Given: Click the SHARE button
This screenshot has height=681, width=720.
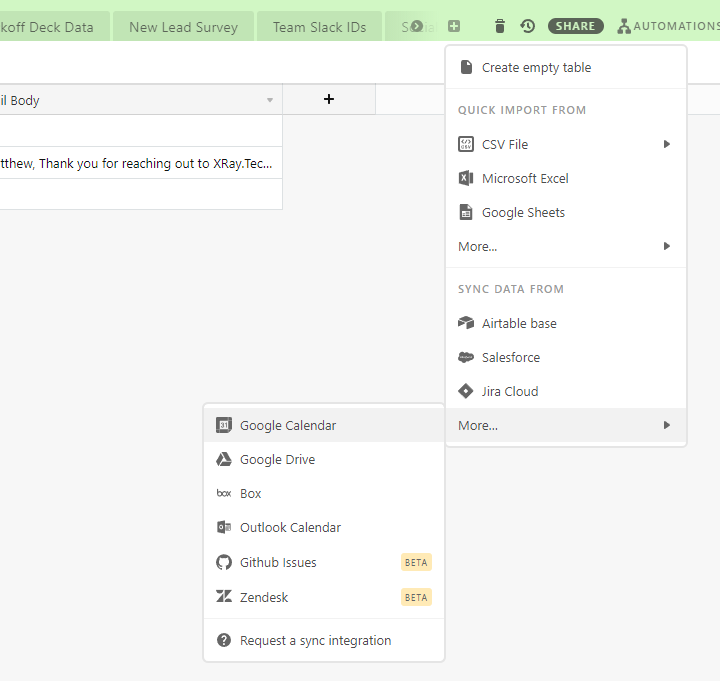Looking at the screenshot, I should (x=575, y=26).
